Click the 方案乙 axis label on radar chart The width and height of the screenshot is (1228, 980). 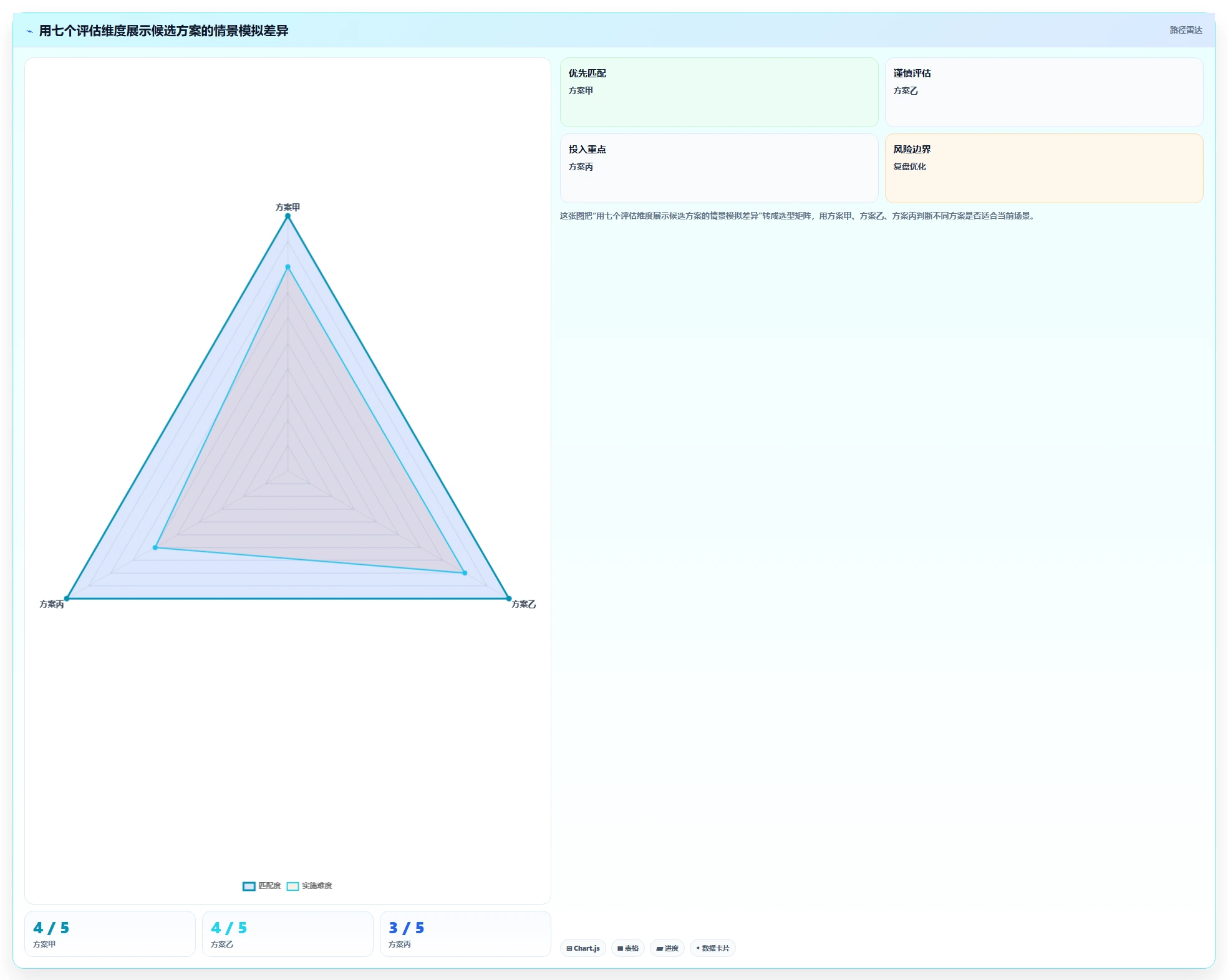524,604
